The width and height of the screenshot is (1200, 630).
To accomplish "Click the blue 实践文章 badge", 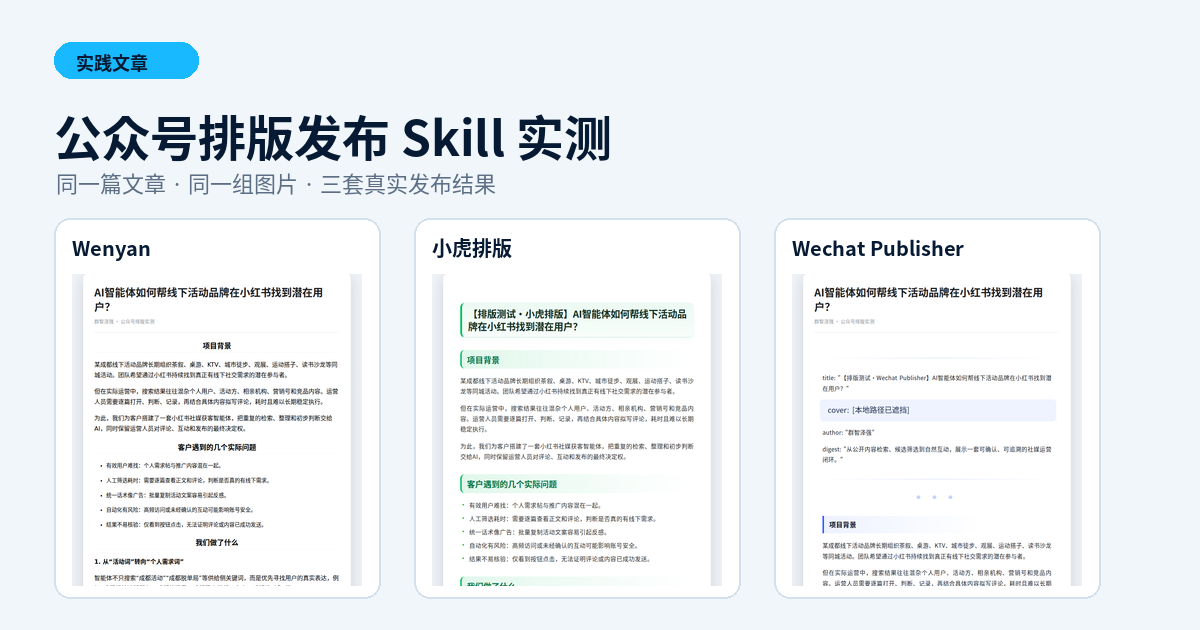I will [126, 61].
